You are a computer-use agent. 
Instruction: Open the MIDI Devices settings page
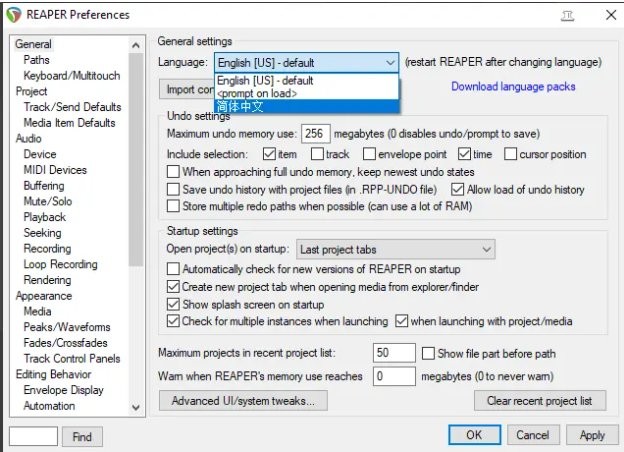pyautogui.click(x=55, y=170)
